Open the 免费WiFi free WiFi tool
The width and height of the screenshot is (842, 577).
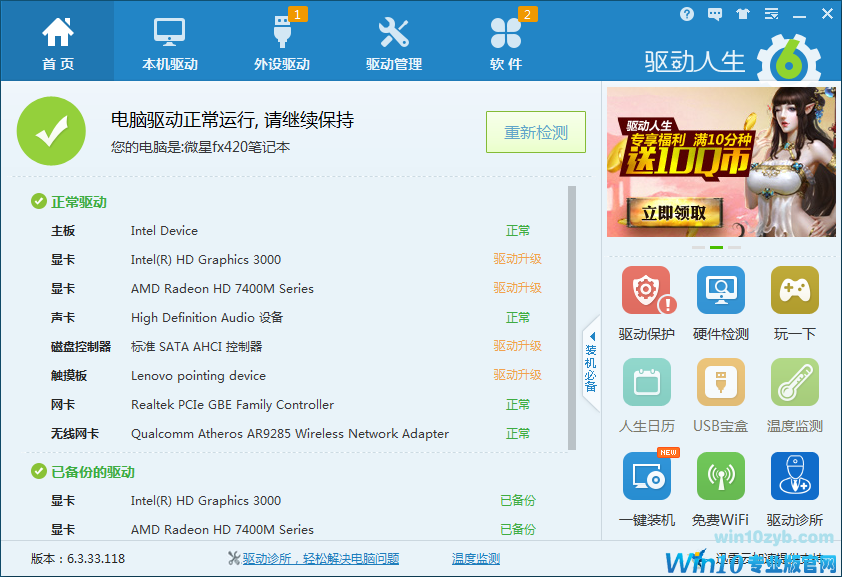coord(721,475)
